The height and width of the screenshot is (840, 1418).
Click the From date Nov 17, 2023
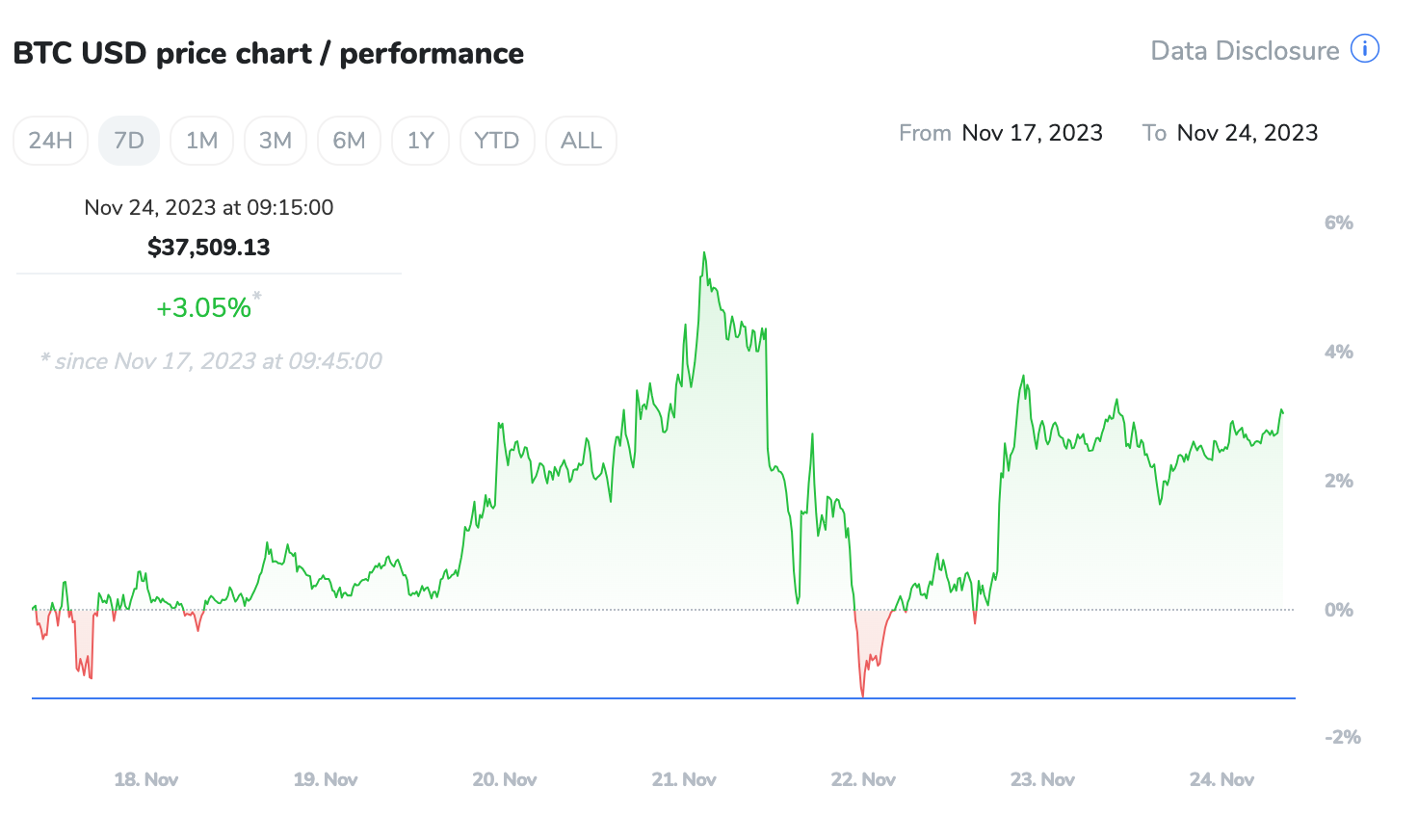[1032, 132]
